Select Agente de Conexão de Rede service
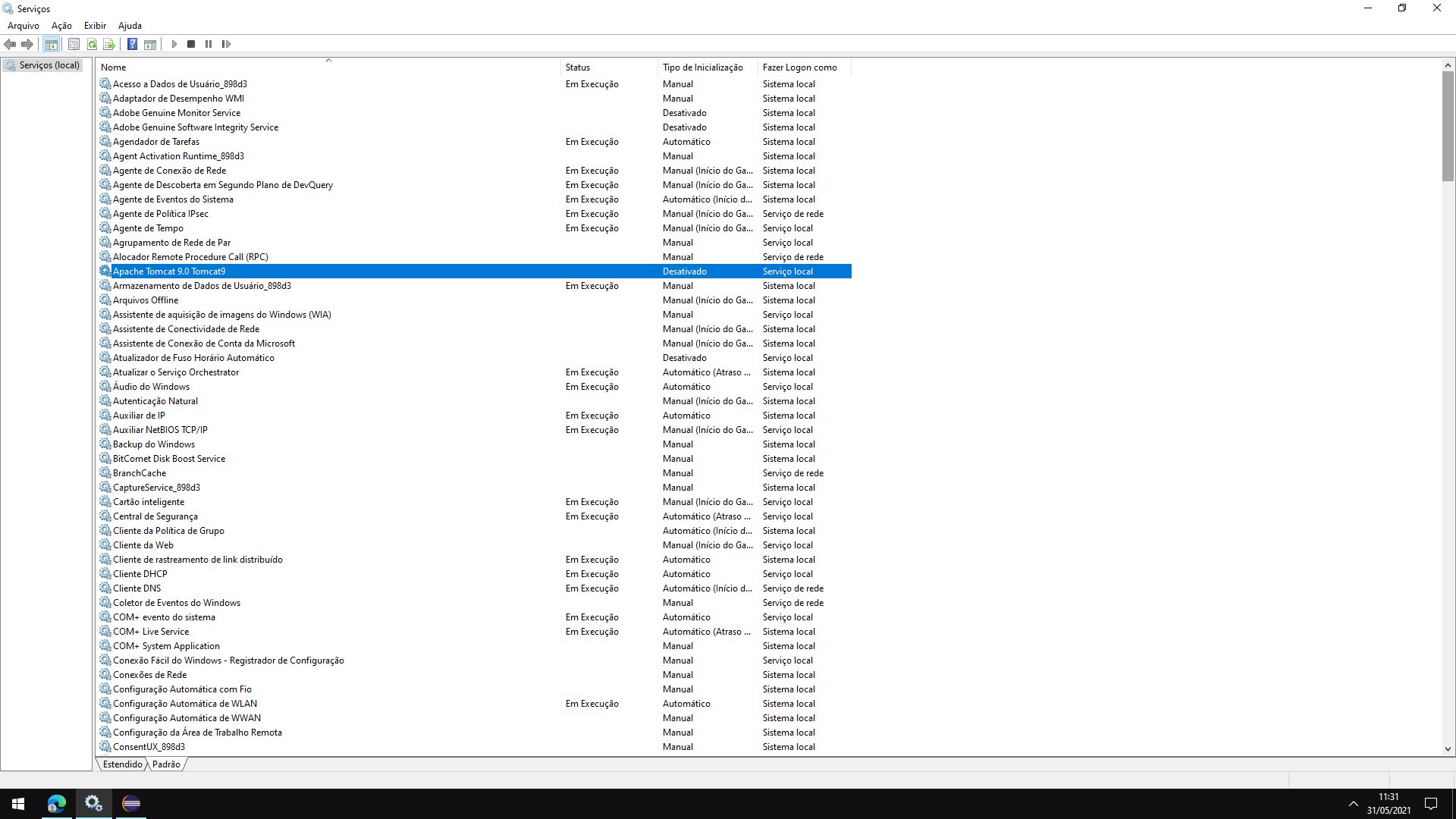 475,171
